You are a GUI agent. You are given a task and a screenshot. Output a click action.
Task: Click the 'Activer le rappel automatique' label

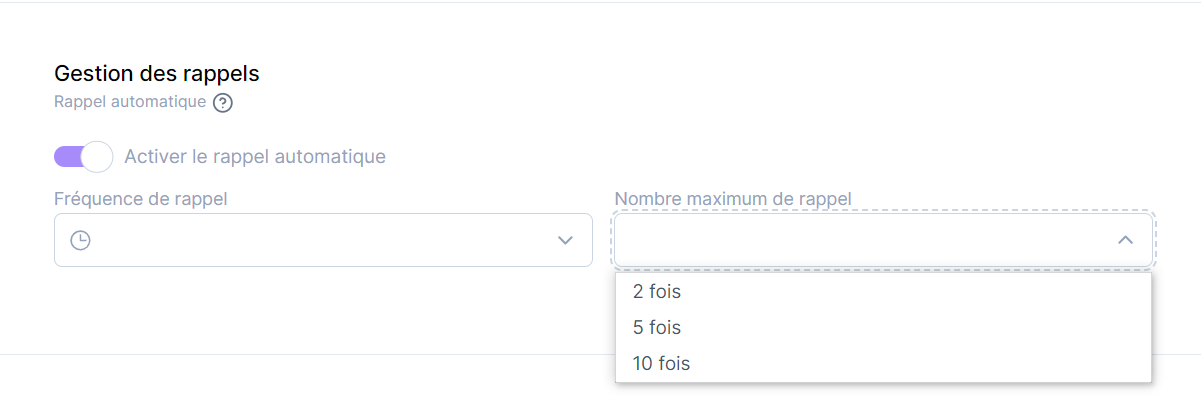coord(255,156)
